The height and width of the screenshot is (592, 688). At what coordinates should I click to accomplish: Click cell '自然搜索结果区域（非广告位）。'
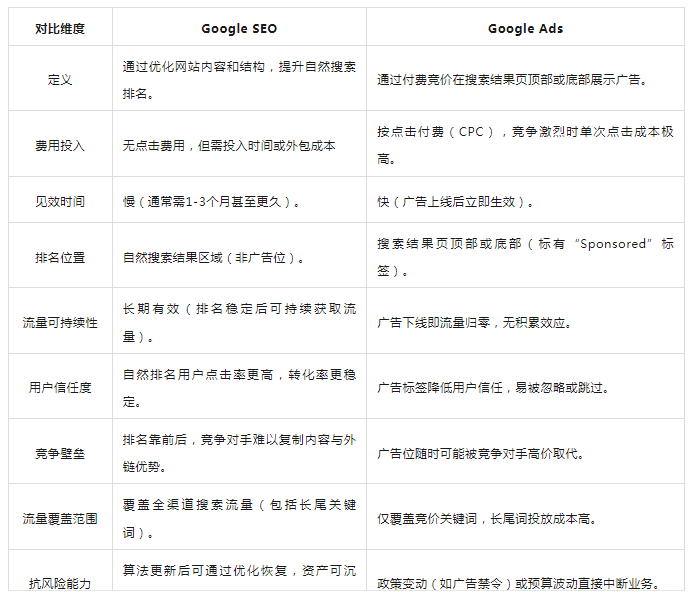(x=239, y=255)
